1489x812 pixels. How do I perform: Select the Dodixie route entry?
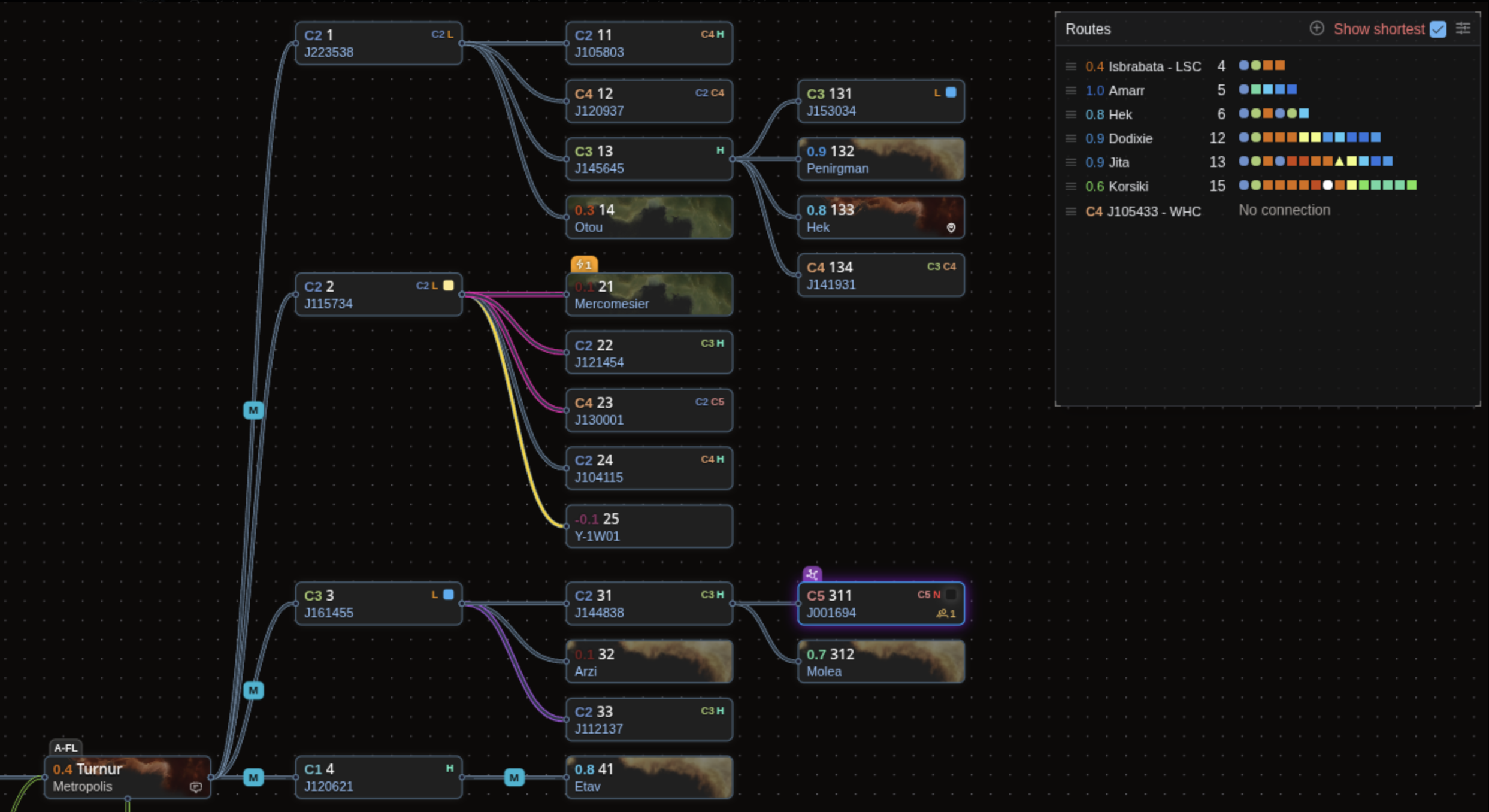1130,138
